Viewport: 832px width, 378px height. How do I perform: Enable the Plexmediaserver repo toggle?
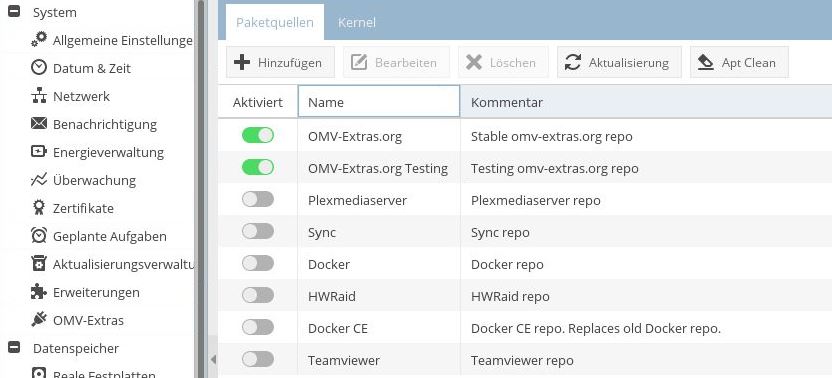pos(258,200)
